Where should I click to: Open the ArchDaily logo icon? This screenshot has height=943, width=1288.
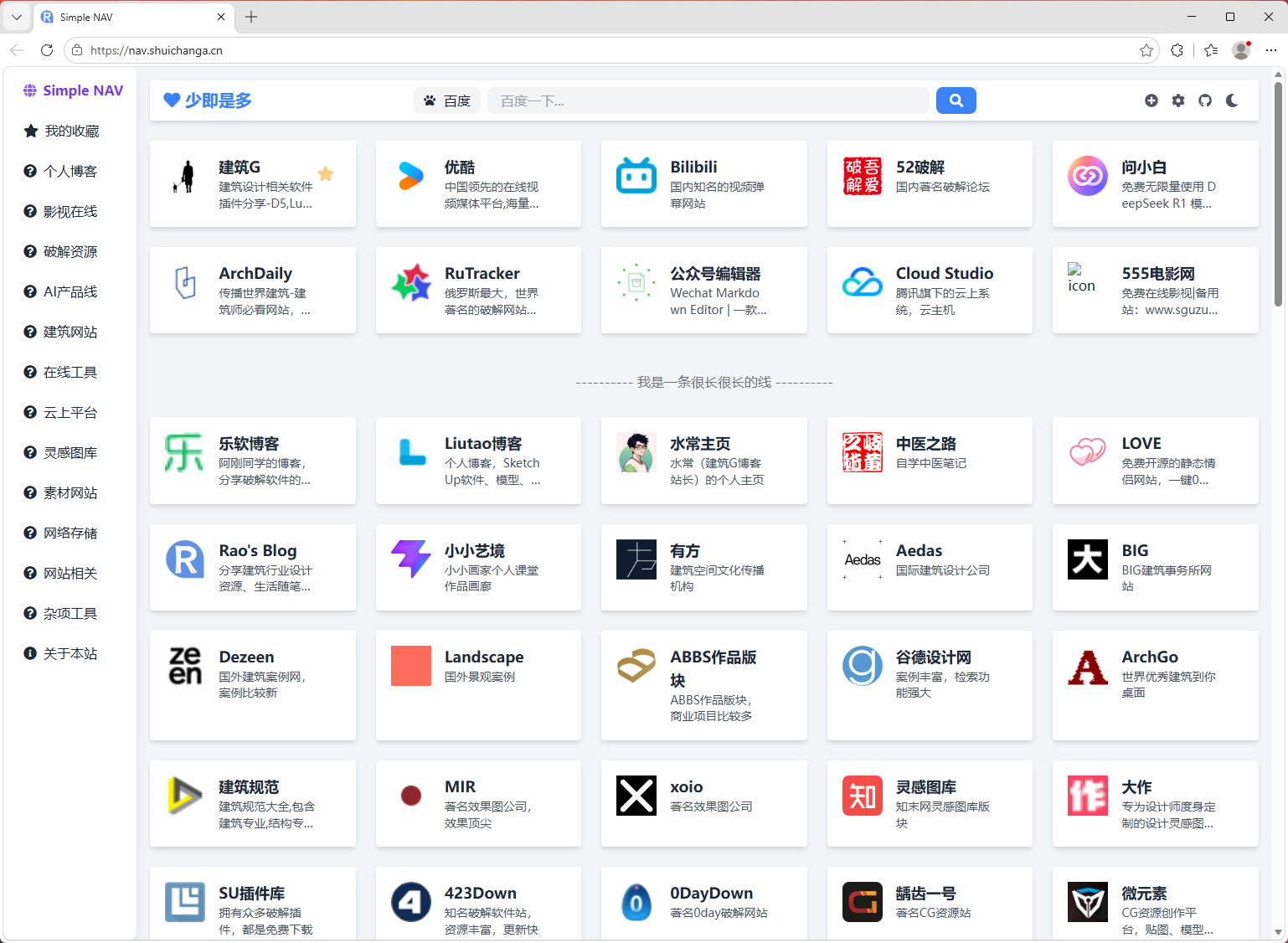click(x=185, y=282)
